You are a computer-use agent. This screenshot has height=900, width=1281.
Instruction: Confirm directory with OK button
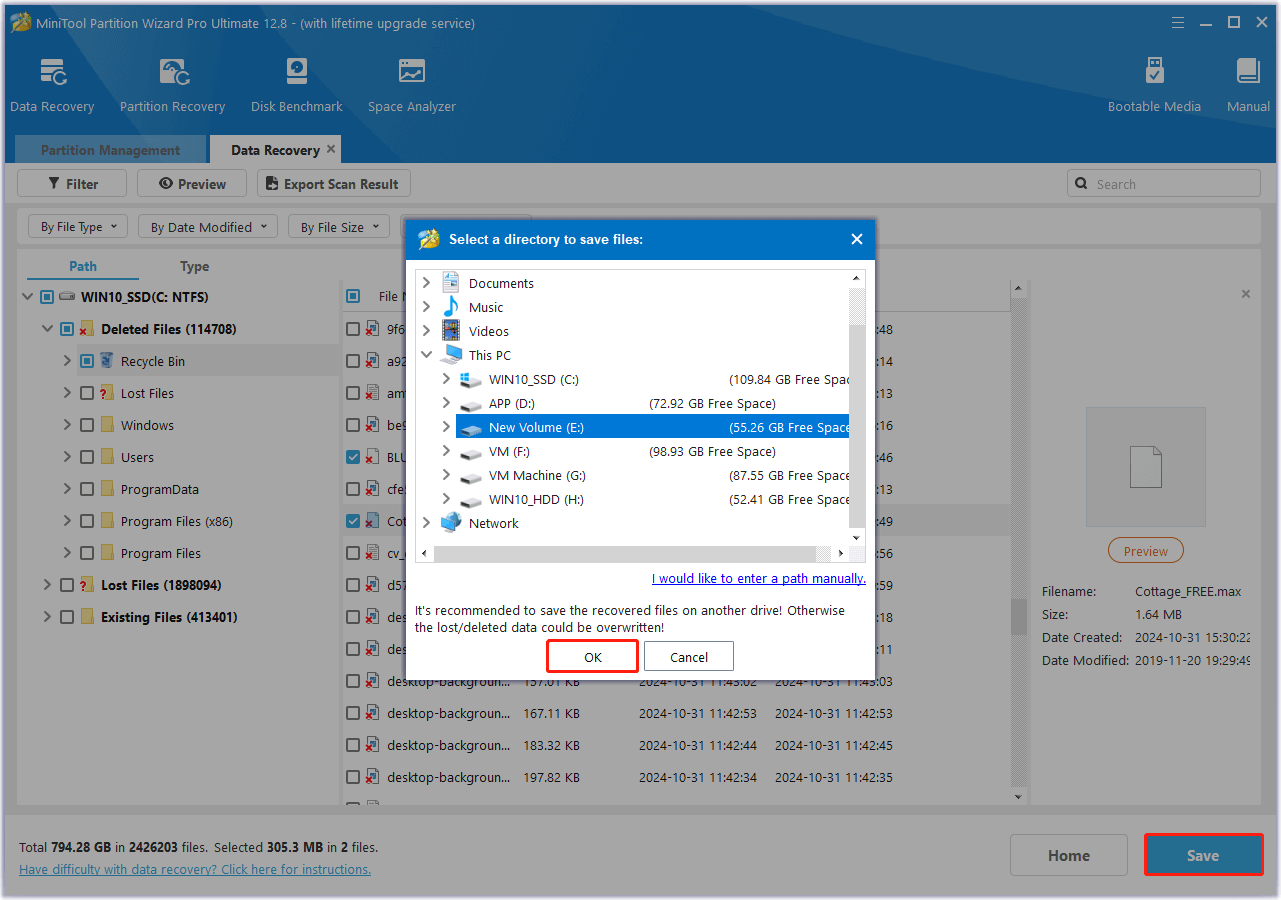coord(593,657)
